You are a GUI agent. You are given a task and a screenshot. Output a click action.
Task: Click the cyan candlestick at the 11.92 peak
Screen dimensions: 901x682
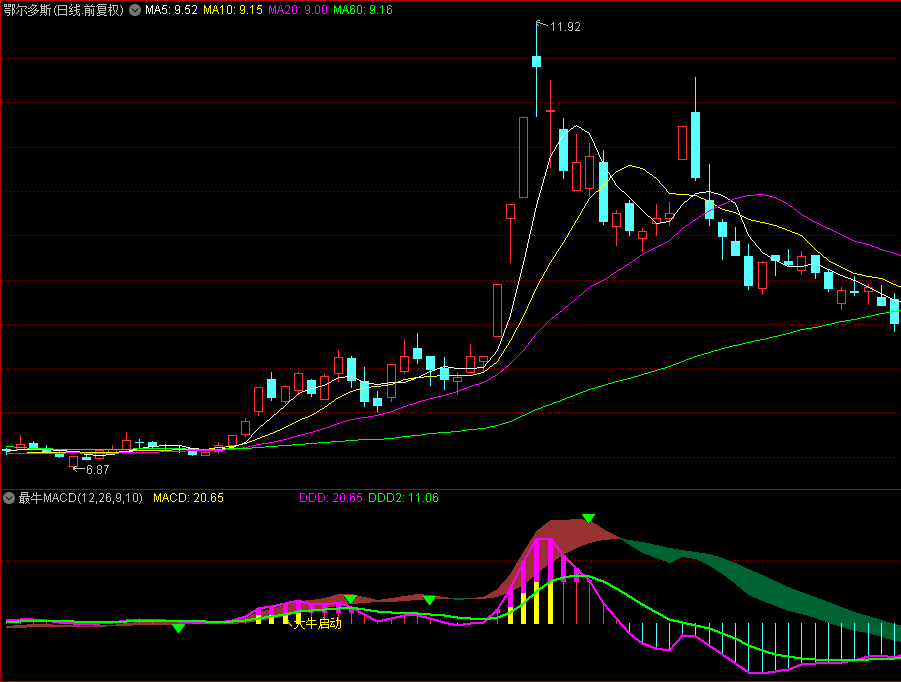tap(537, 62)
